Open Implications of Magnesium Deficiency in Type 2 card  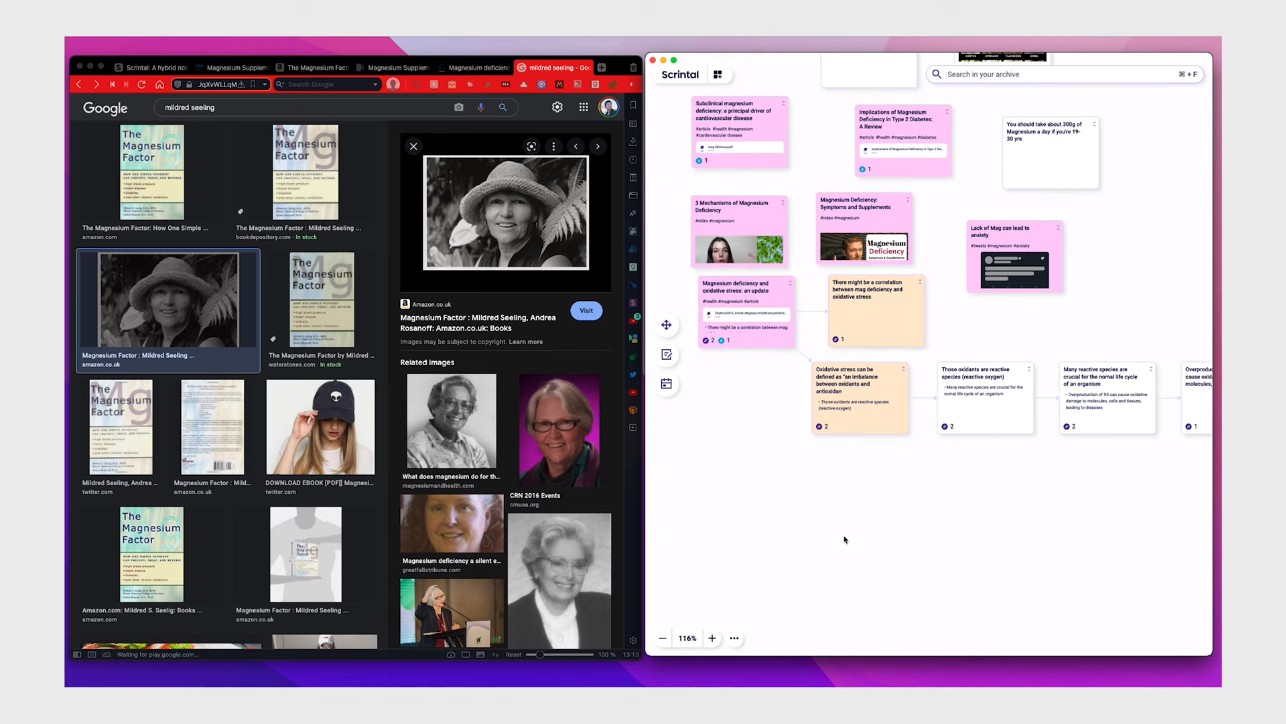click(x=903, y=141)
